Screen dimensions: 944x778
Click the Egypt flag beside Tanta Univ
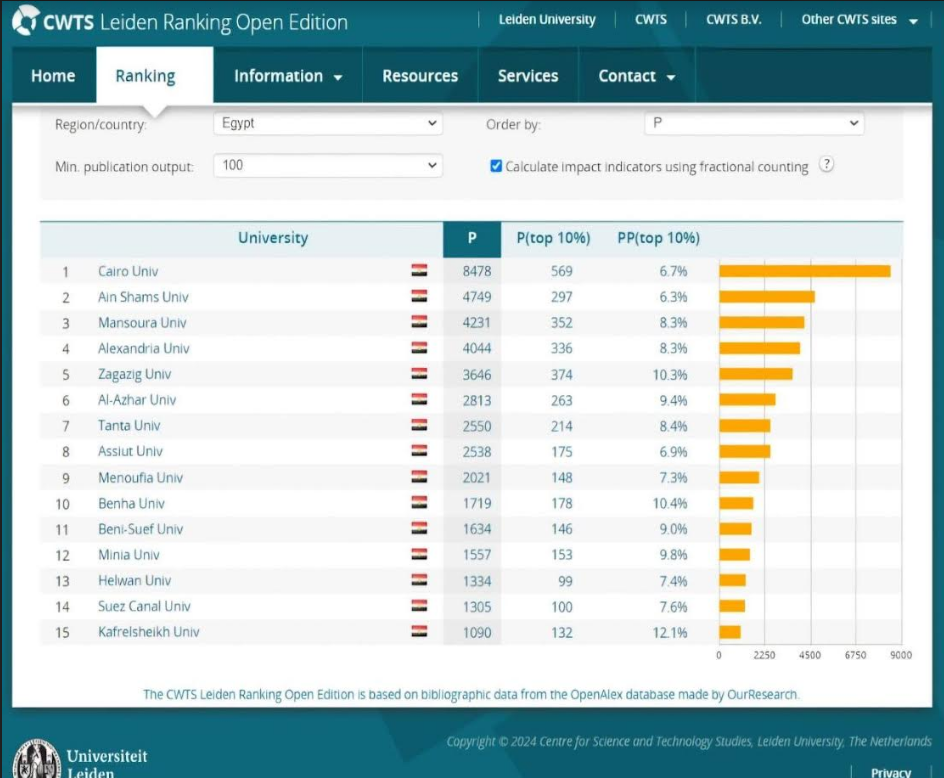pos(419,426)
